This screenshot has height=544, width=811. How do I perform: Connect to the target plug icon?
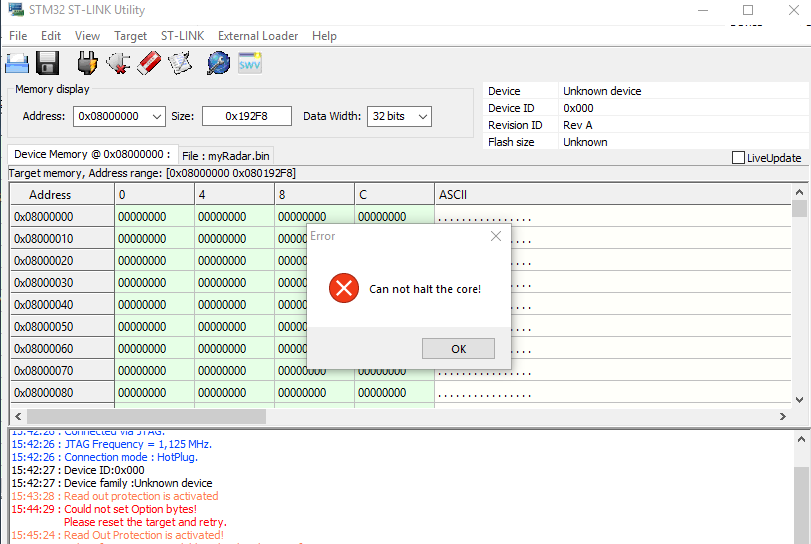tap(87, 63)
